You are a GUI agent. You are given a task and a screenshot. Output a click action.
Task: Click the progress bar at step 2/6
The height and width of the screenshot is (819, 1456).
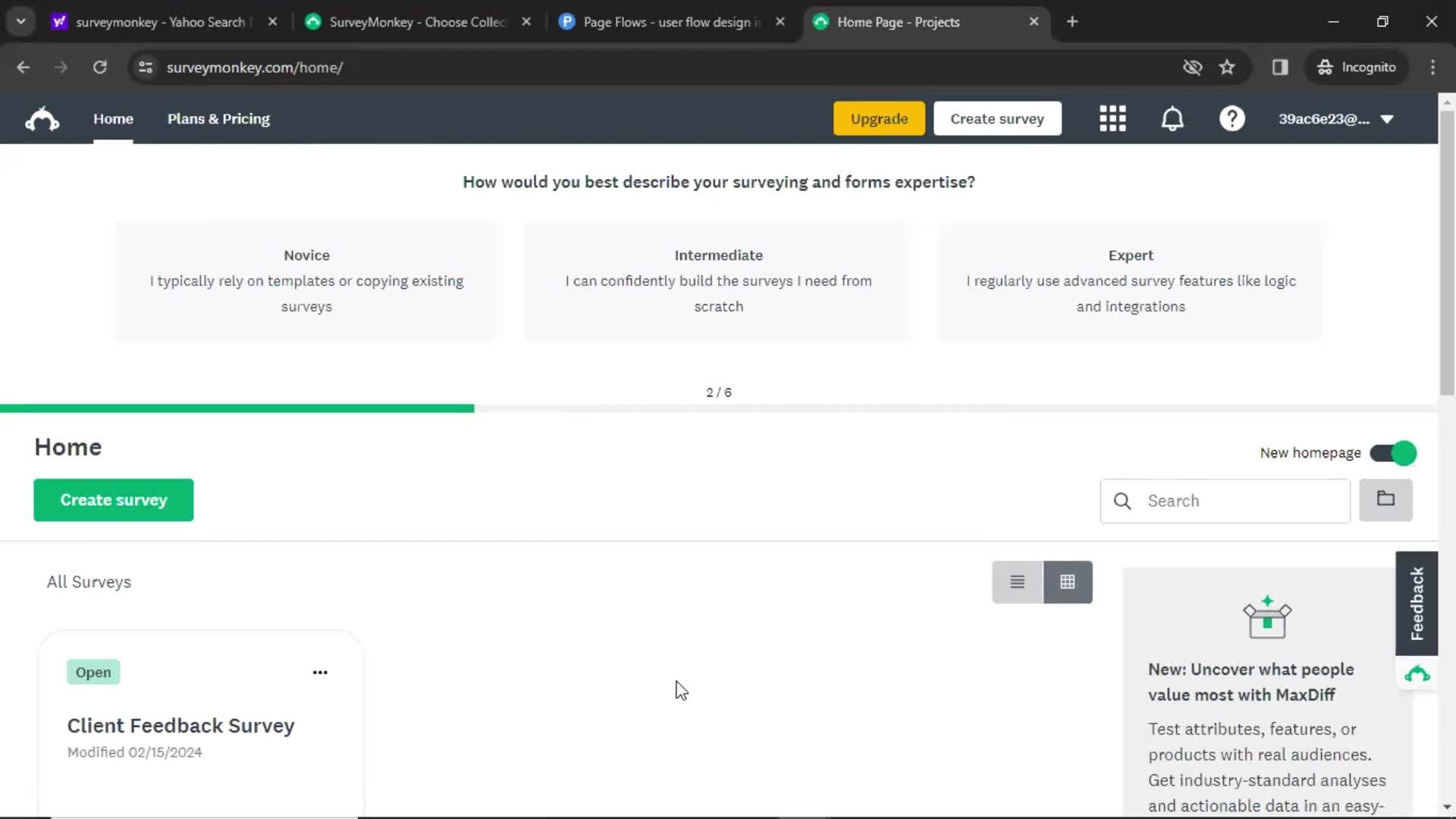[x=237, y=408]
